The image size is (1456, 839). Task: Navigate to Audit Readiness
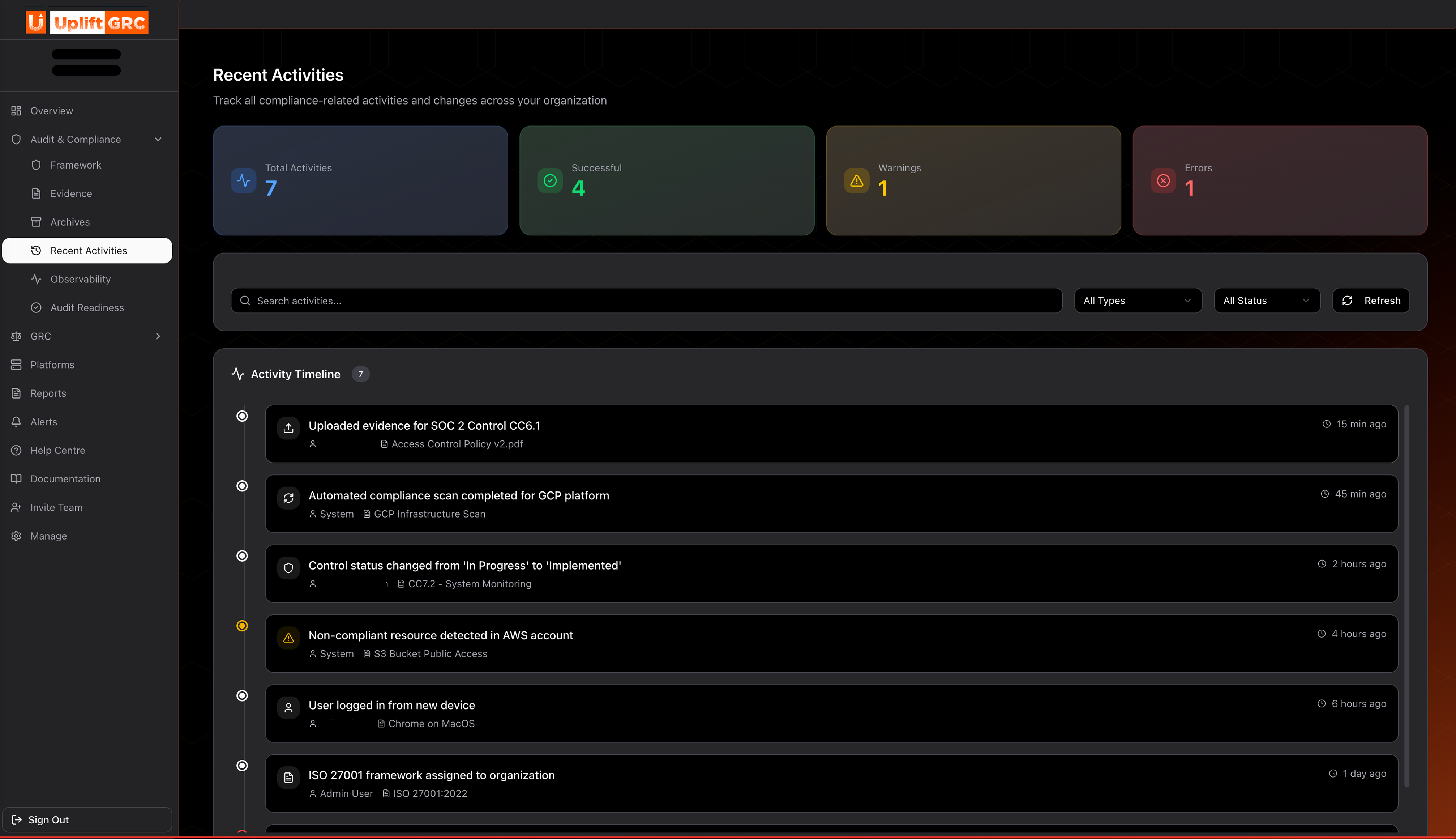[x=87, y=308]
